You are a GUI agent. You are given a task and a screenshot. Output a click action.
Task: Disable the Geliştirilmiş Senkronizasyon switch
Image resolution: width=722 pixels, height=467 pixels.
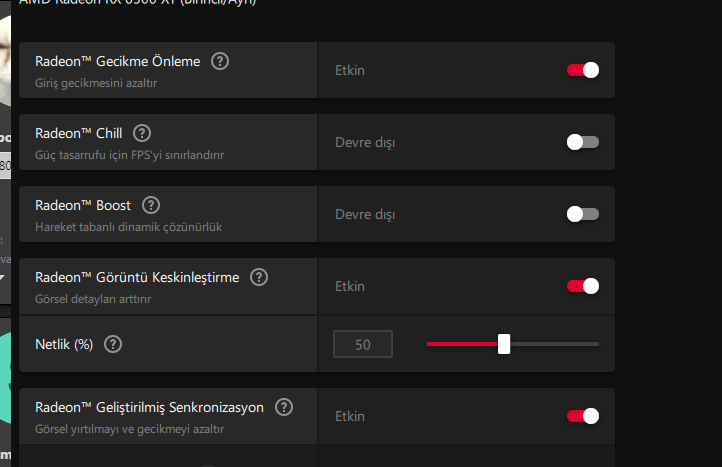click(x=583, y=416)
